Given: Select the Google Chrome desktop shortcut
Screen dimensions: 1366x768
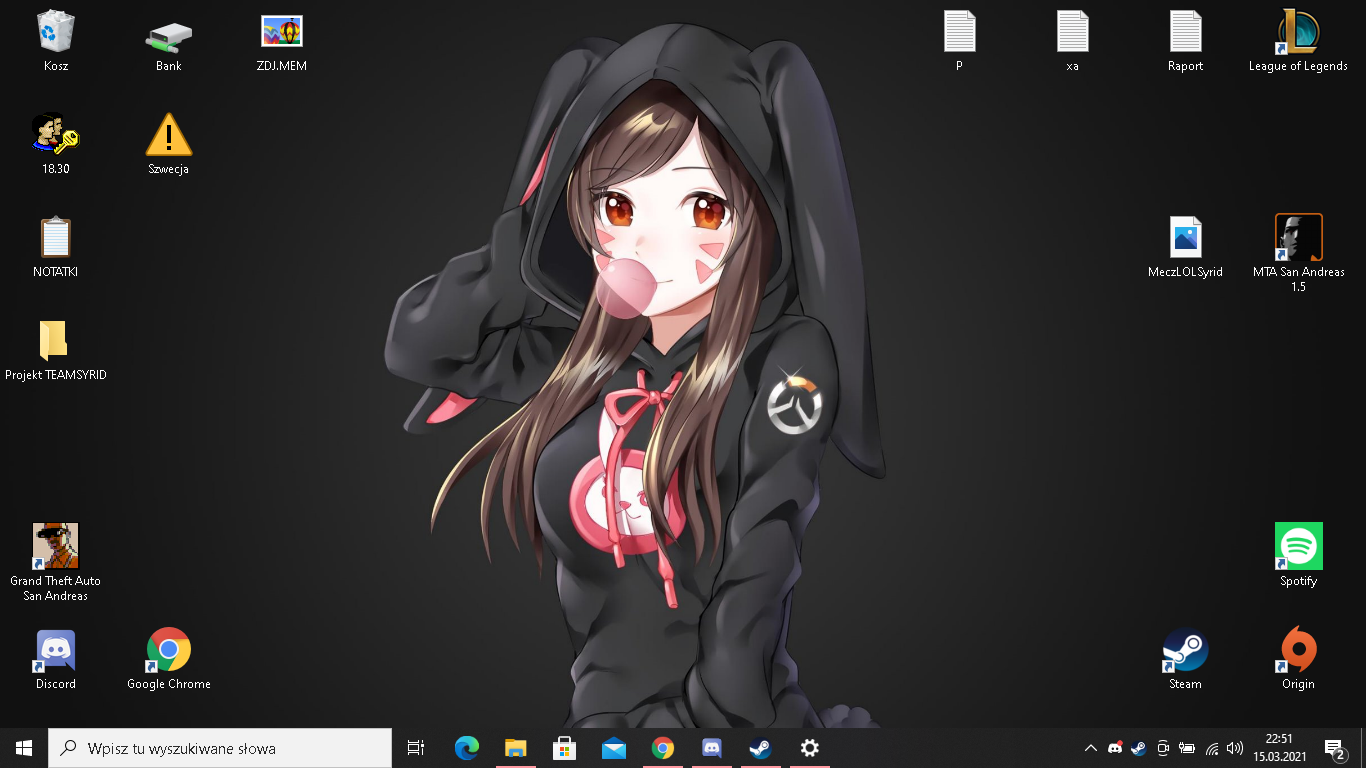Looking at the screenshot, I should (x=169, y=659).
